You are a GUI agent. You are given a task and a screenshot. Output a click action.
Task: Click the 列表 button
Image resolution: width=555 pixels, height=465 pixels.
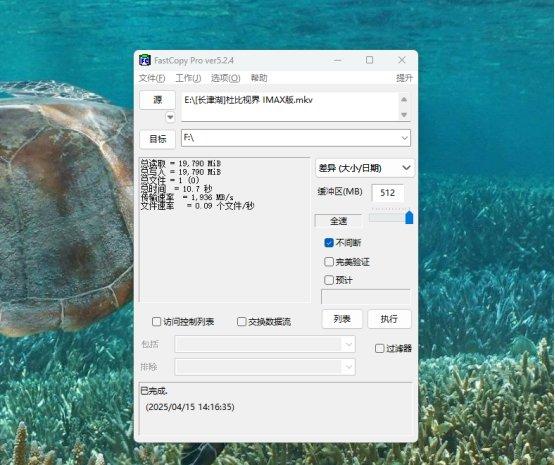[342, 319]
